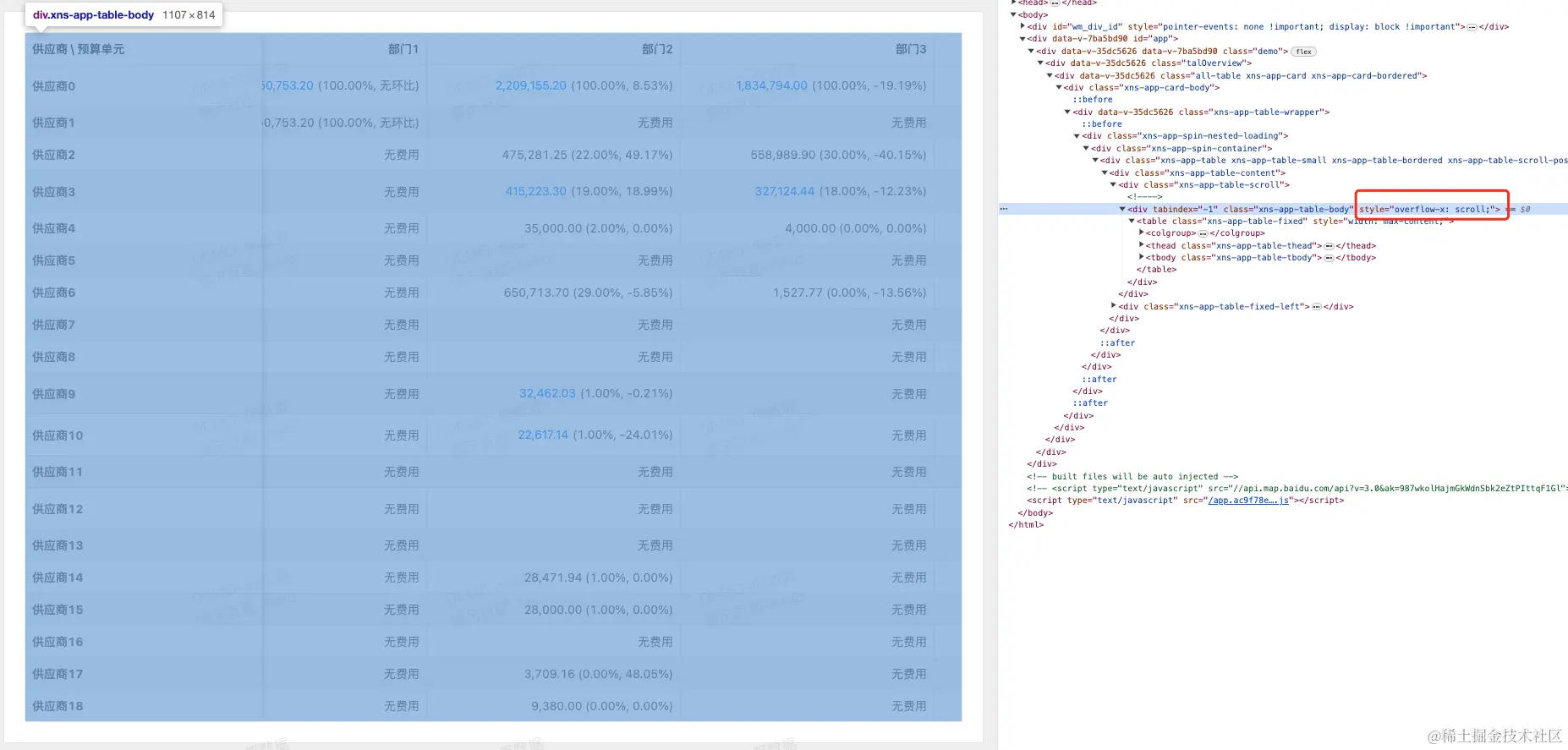This screenshot has width=1568, height=750.
Task: Expand the thead xns-app-table-thead element
Action: tap(1141, 246)
